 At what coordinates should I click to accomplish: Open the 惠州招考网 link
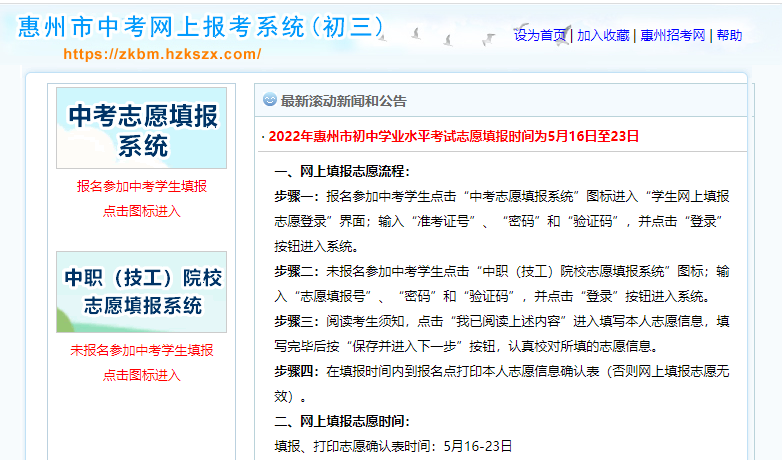[x=673, y=35]
